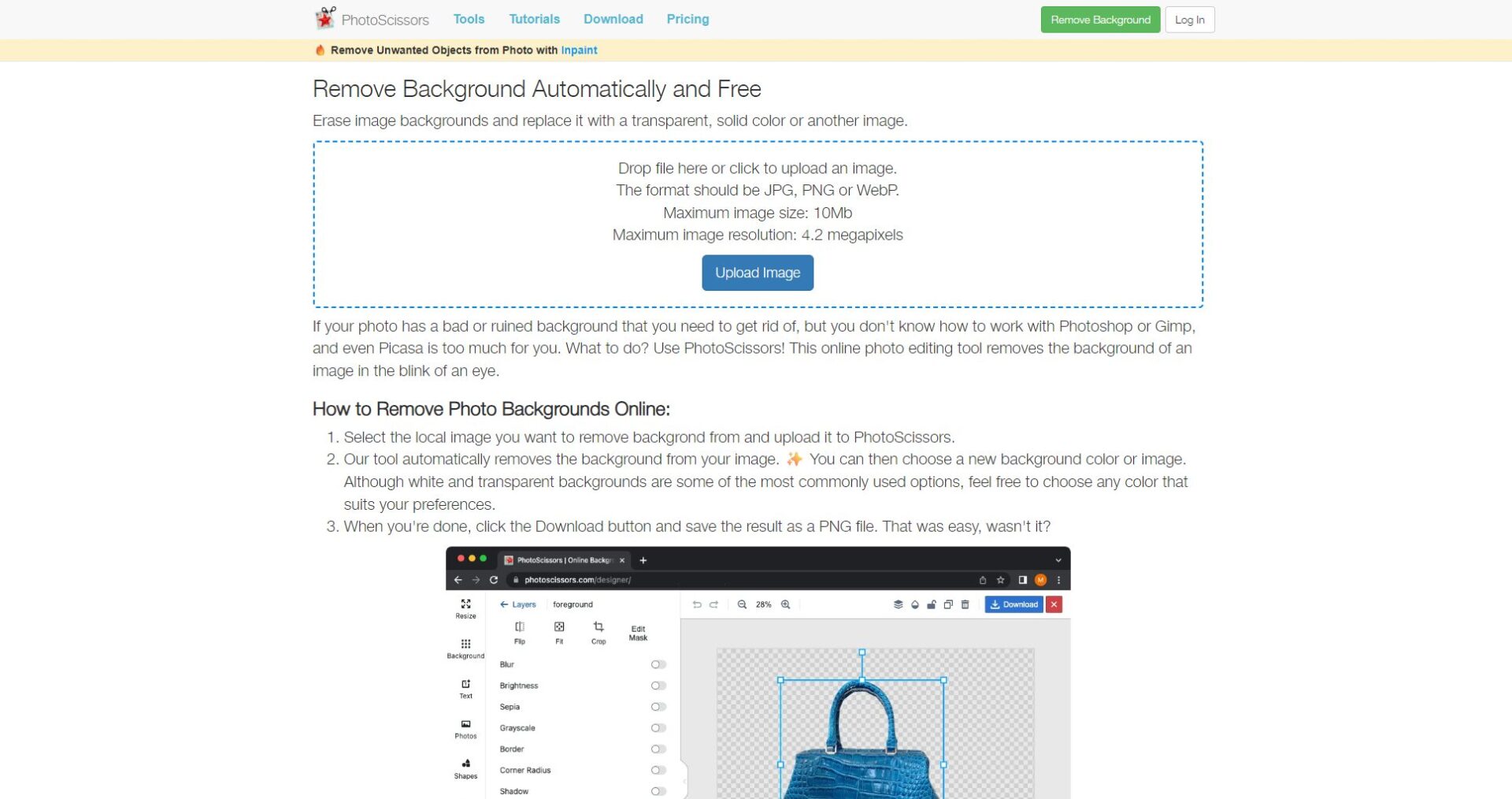This screenshot has width=1512, height=799.
Task: Select the Crop tool icon
Action: pos(598,627)
